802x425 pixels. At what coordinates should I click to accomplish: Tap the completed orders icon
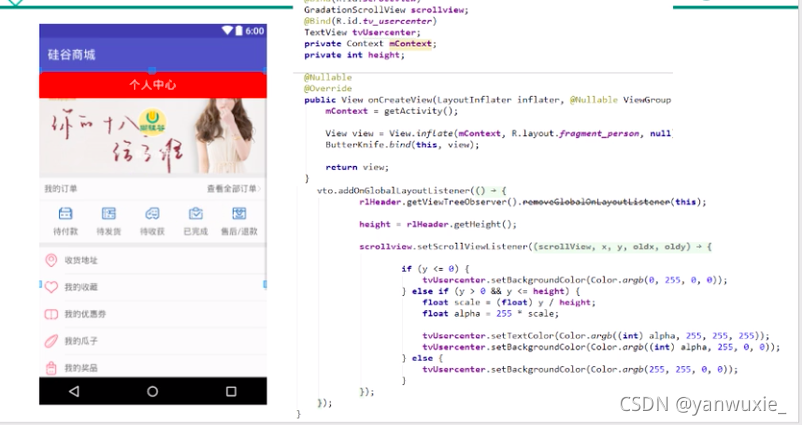(195, 213)
